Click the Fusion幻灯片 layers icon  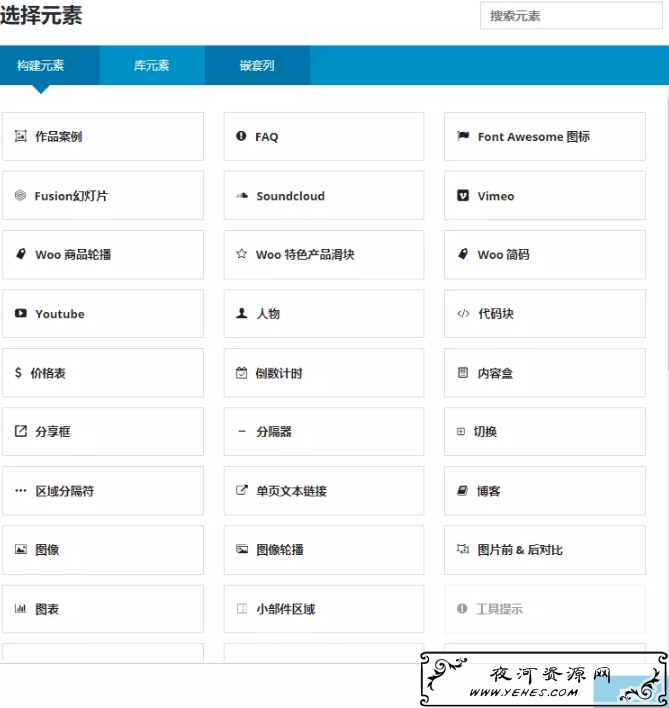pos(20,195)
